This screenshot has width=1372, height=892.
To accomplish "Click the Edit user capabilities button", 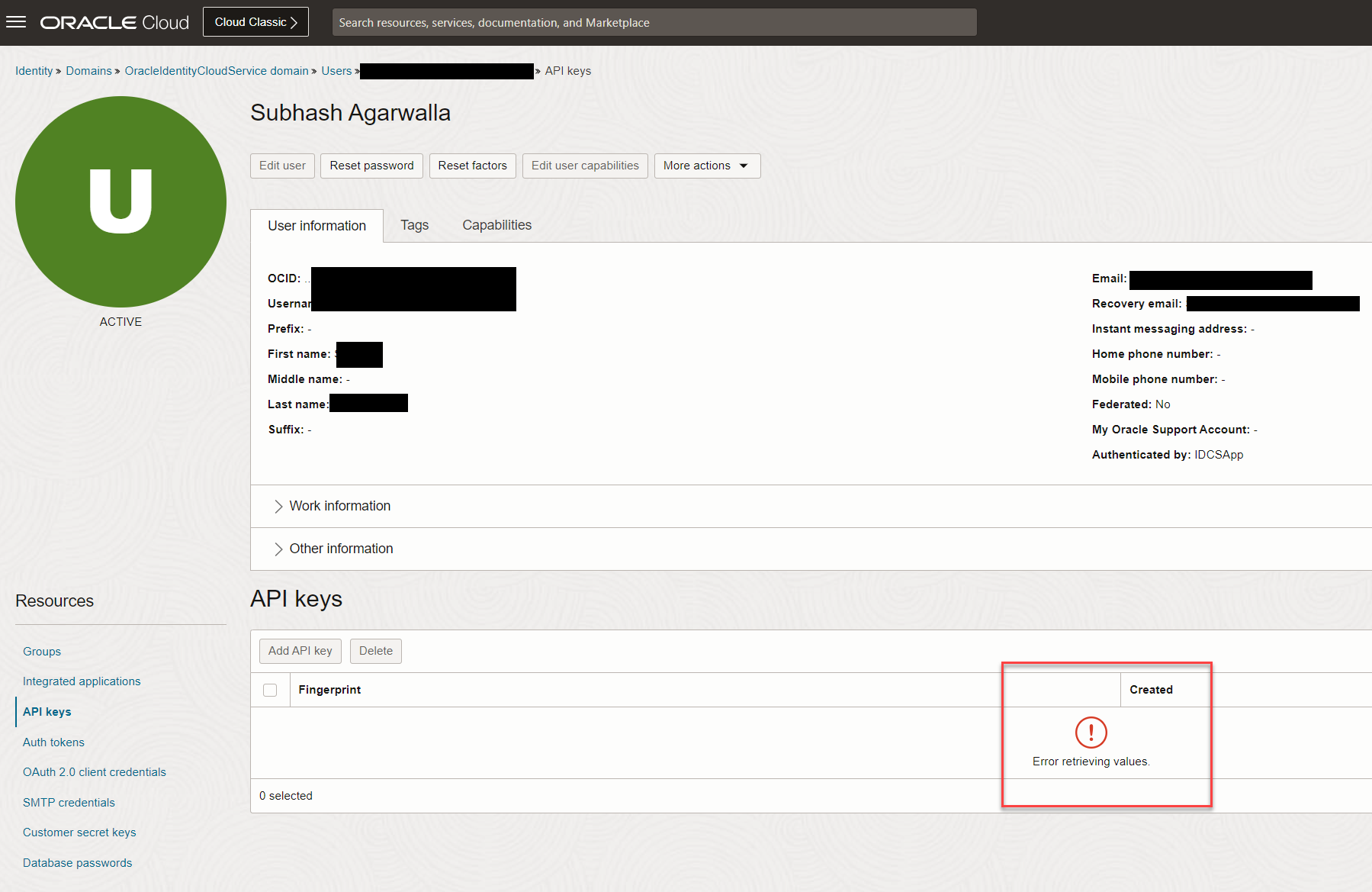I will click(584, 166).
